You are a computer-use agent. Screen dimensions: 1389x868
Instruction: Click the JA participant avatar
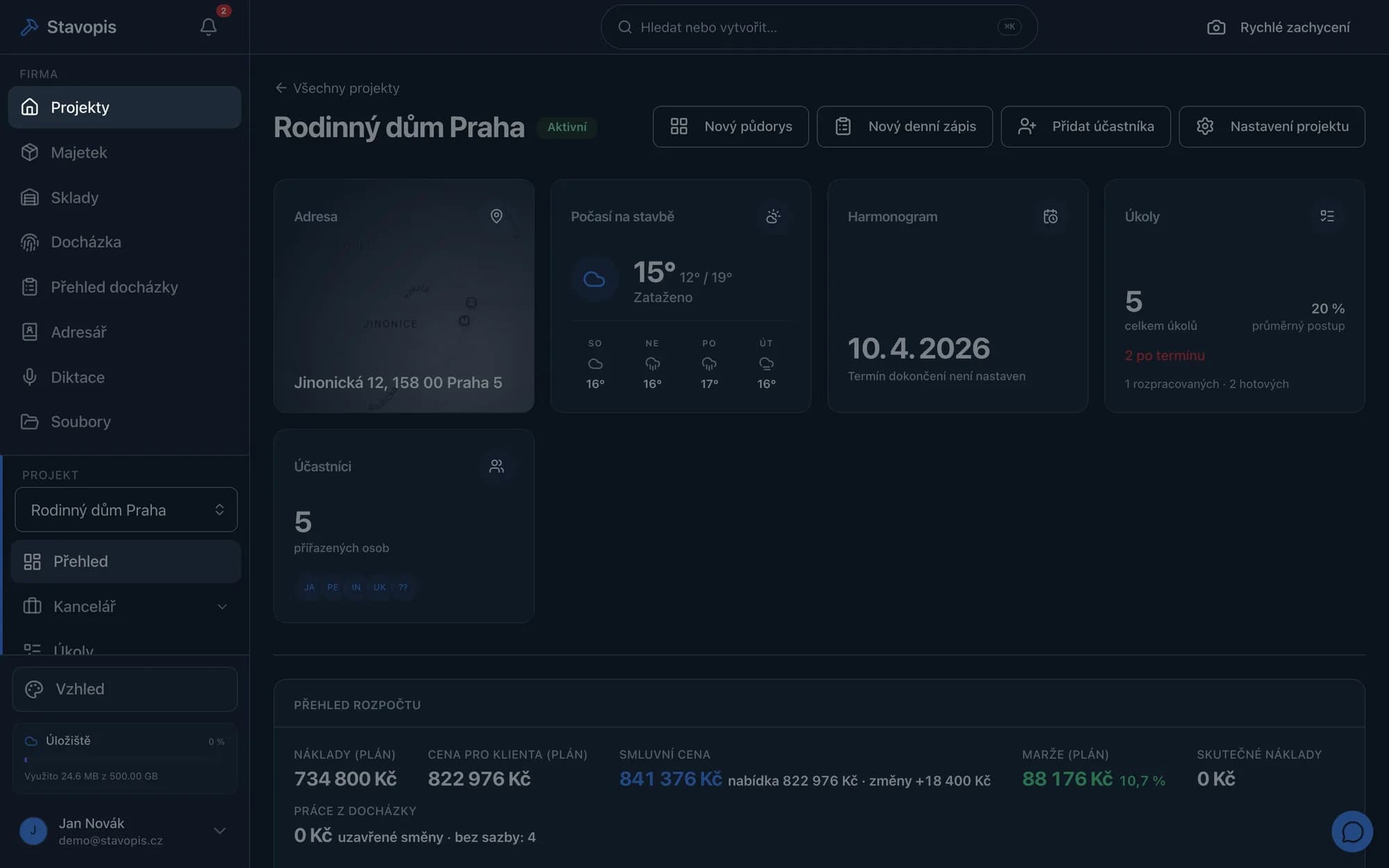tap(309, 587)
